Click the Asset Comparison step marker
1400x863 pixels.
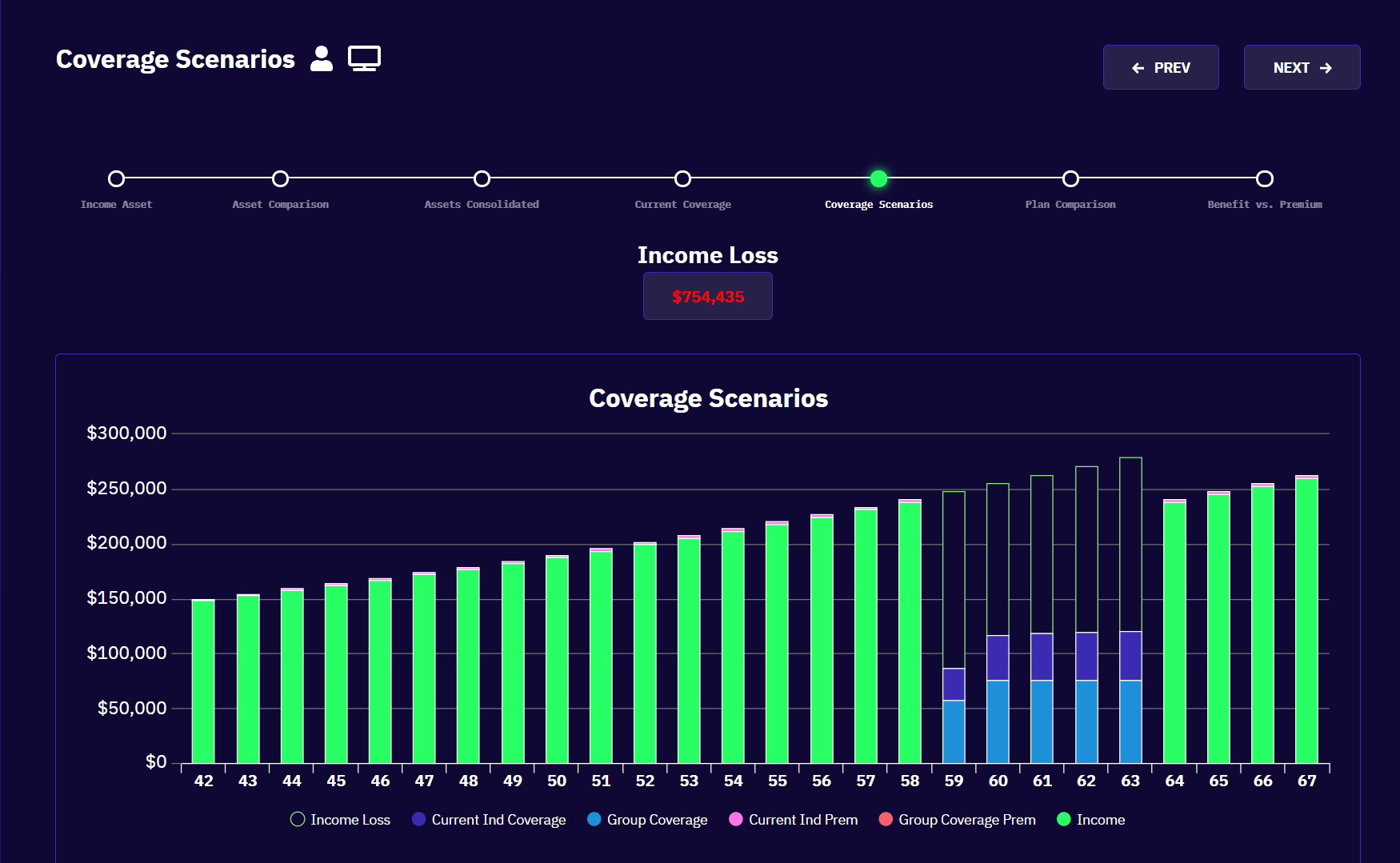click(280, 178)
